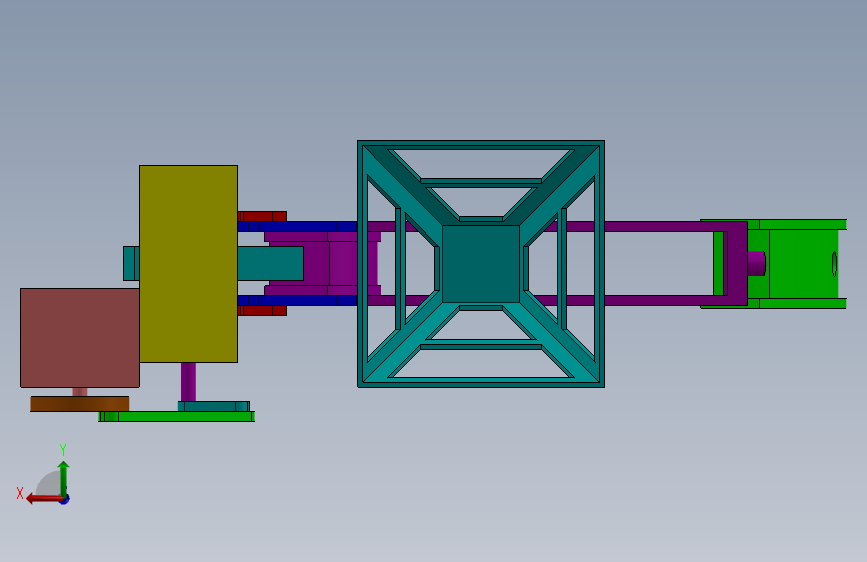867x562 pixels.
Task: Click the red X axis arrow of triad
Action: pos(44,499)
